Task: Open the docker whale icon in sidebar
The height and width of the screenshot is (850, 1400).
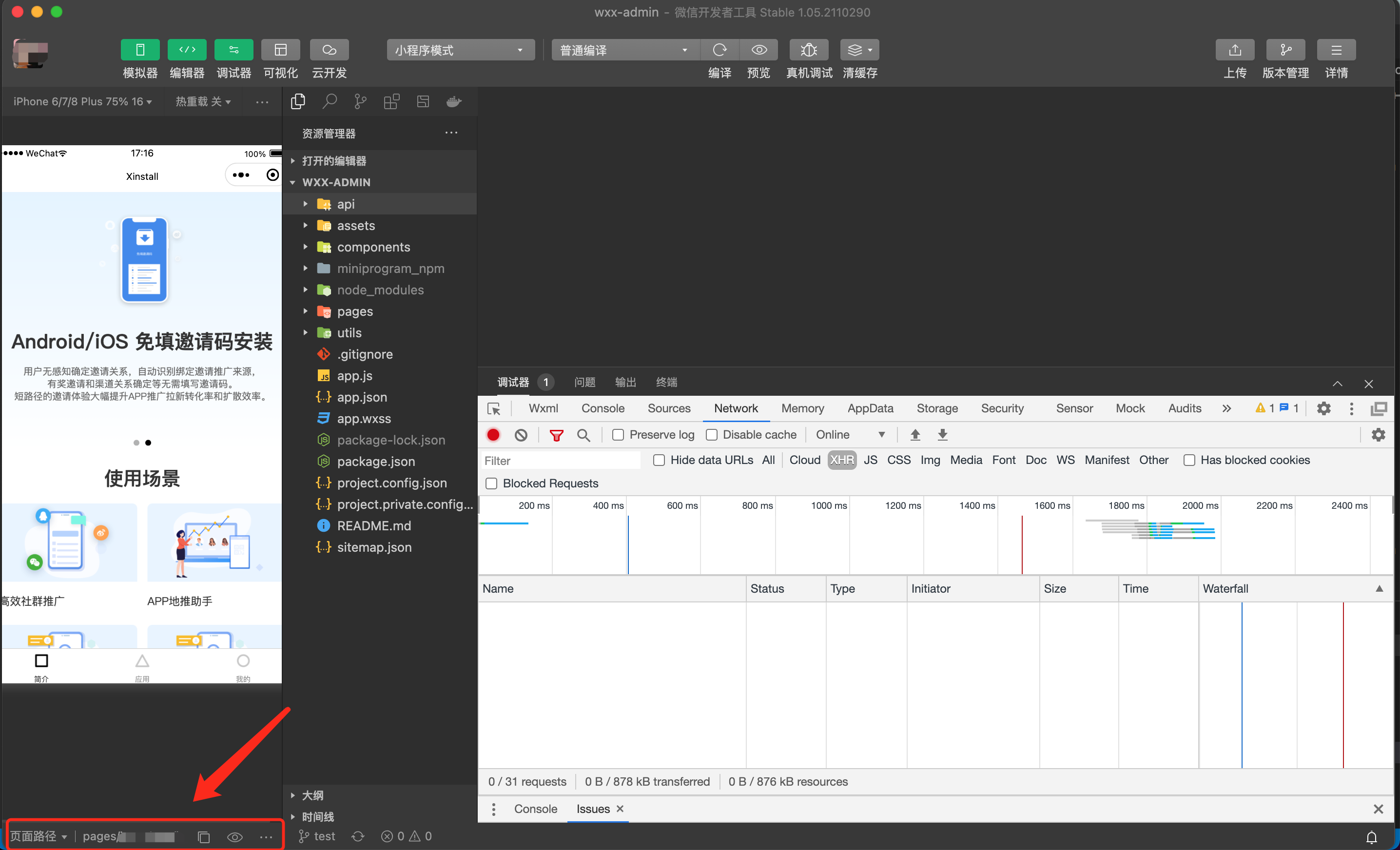Action: coord(454,101)
